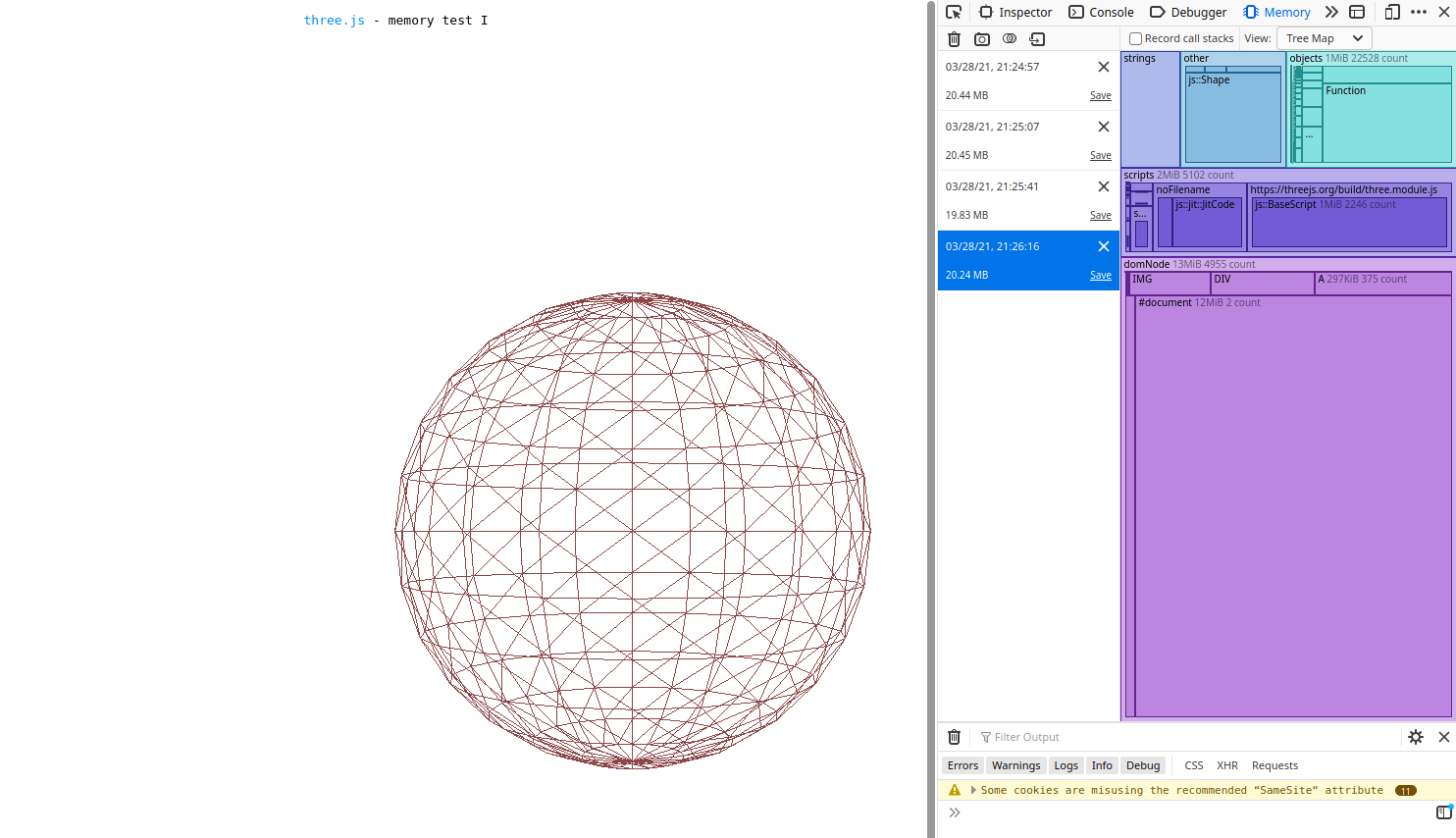1456x838 pixels.
Task: Expand the SameSite cookies warning group
Action: (973, 790)
